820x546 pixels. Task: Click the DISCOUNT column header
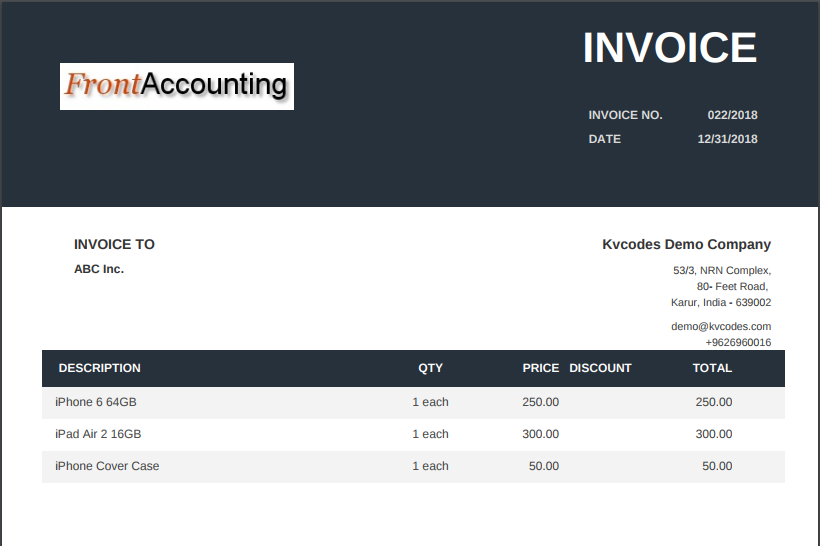[x=600, y=368]
